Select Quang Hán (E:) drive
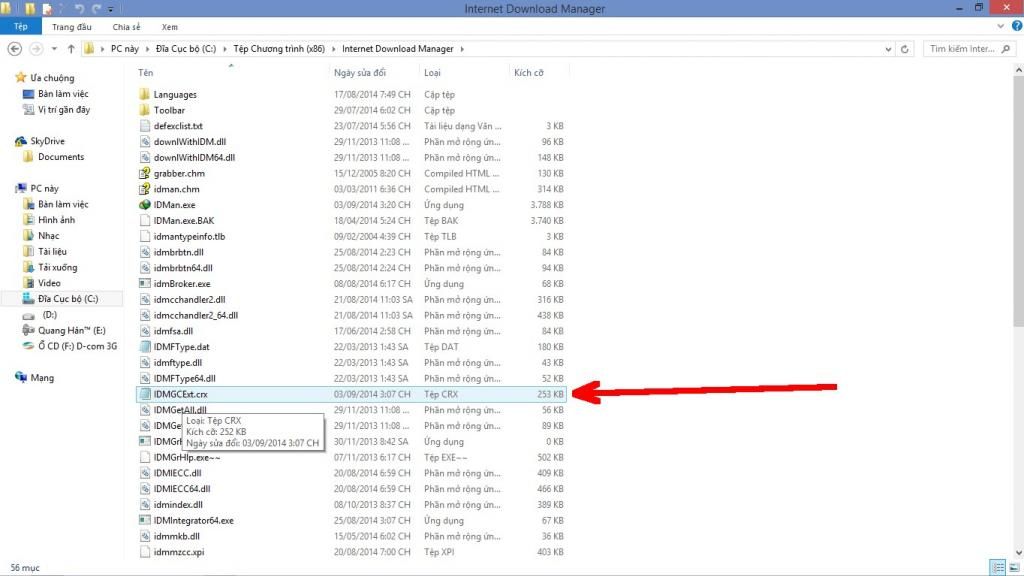1024x576 pixels. tap(64, 330)
